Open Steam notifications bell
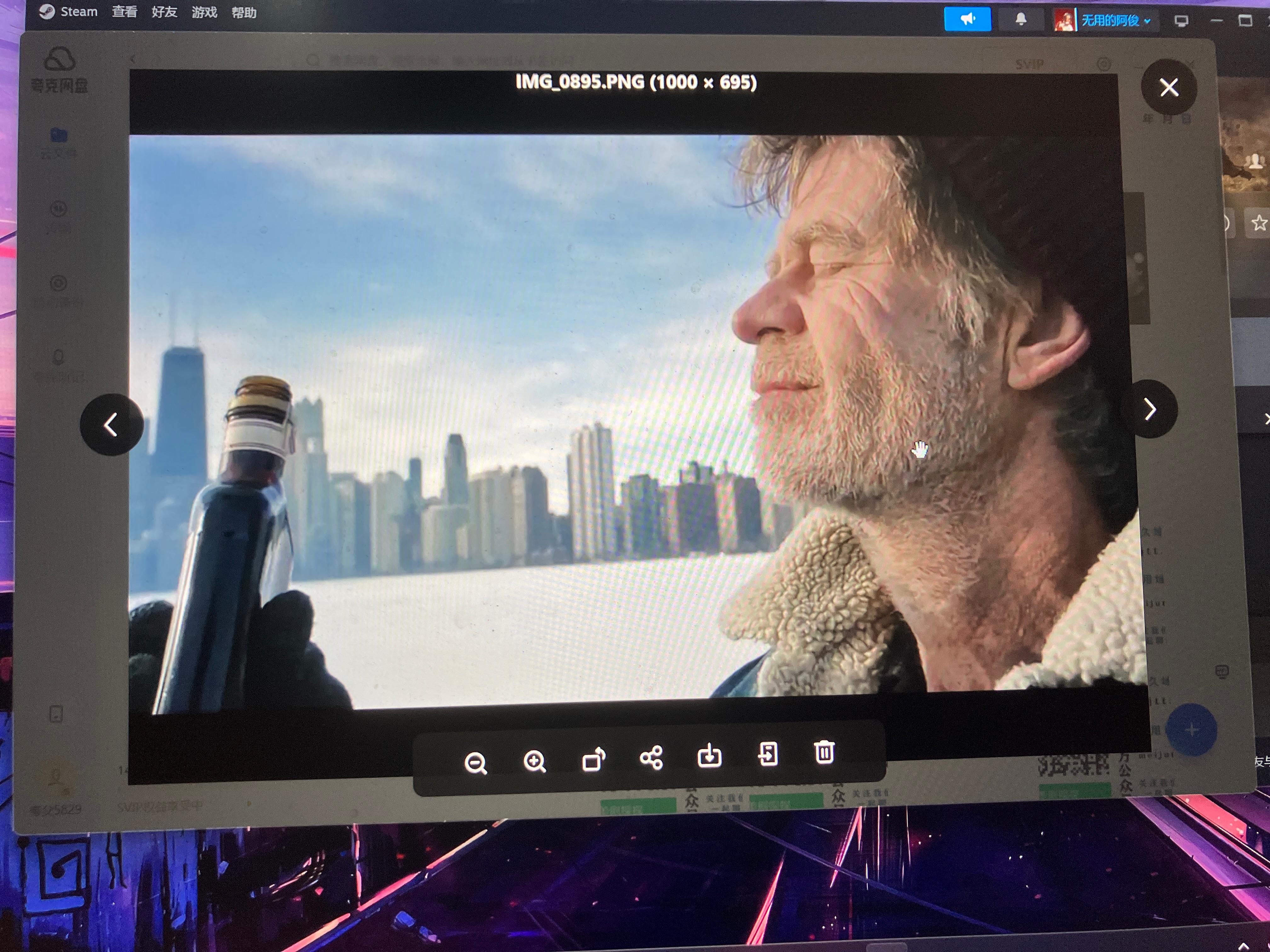Image resolution: width=1270 pixels, height=952 pixels. pyautogui.click(x=1021, y=20)
